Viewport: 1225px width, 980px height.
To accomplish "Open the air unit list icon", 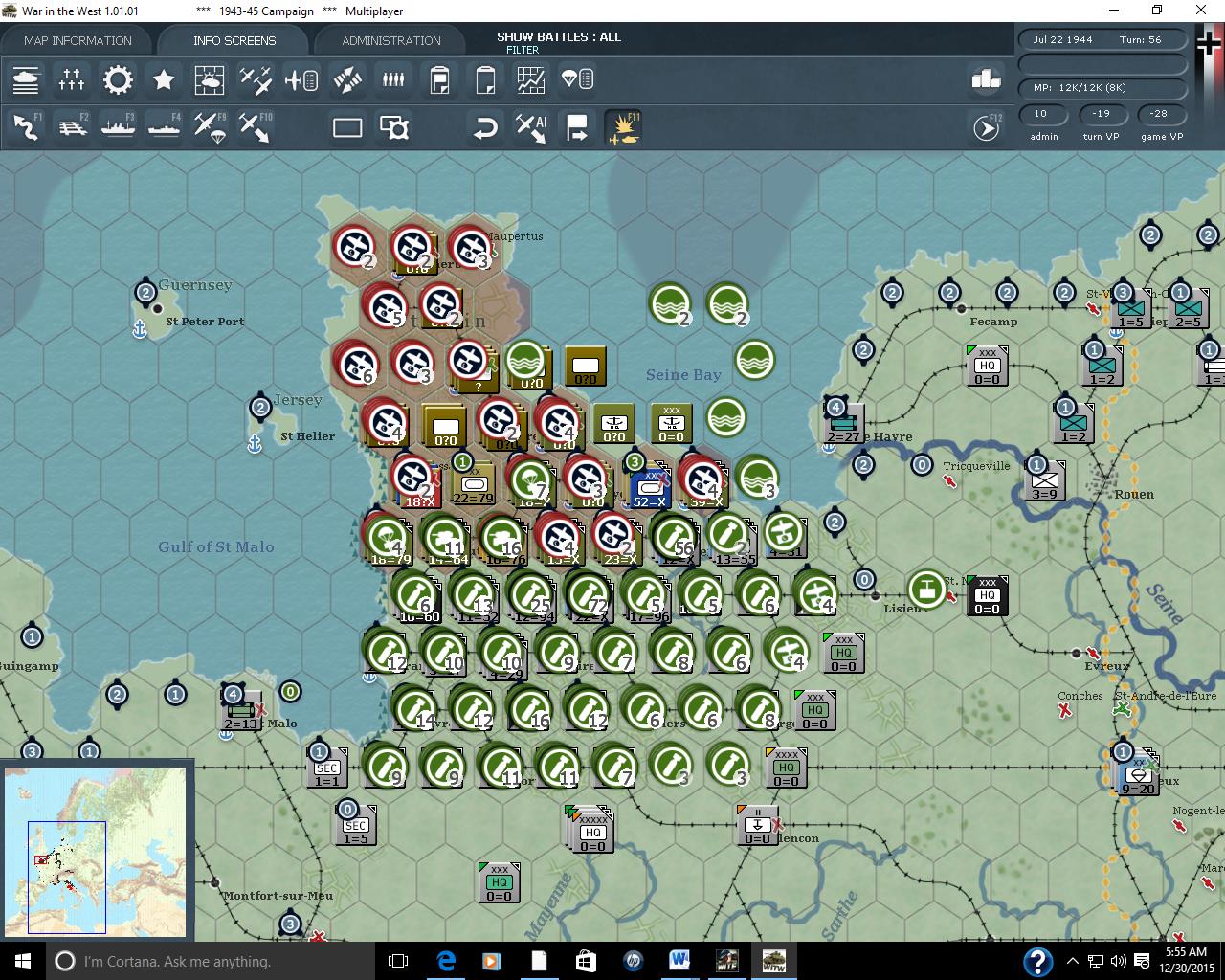I will click(301, 79).
